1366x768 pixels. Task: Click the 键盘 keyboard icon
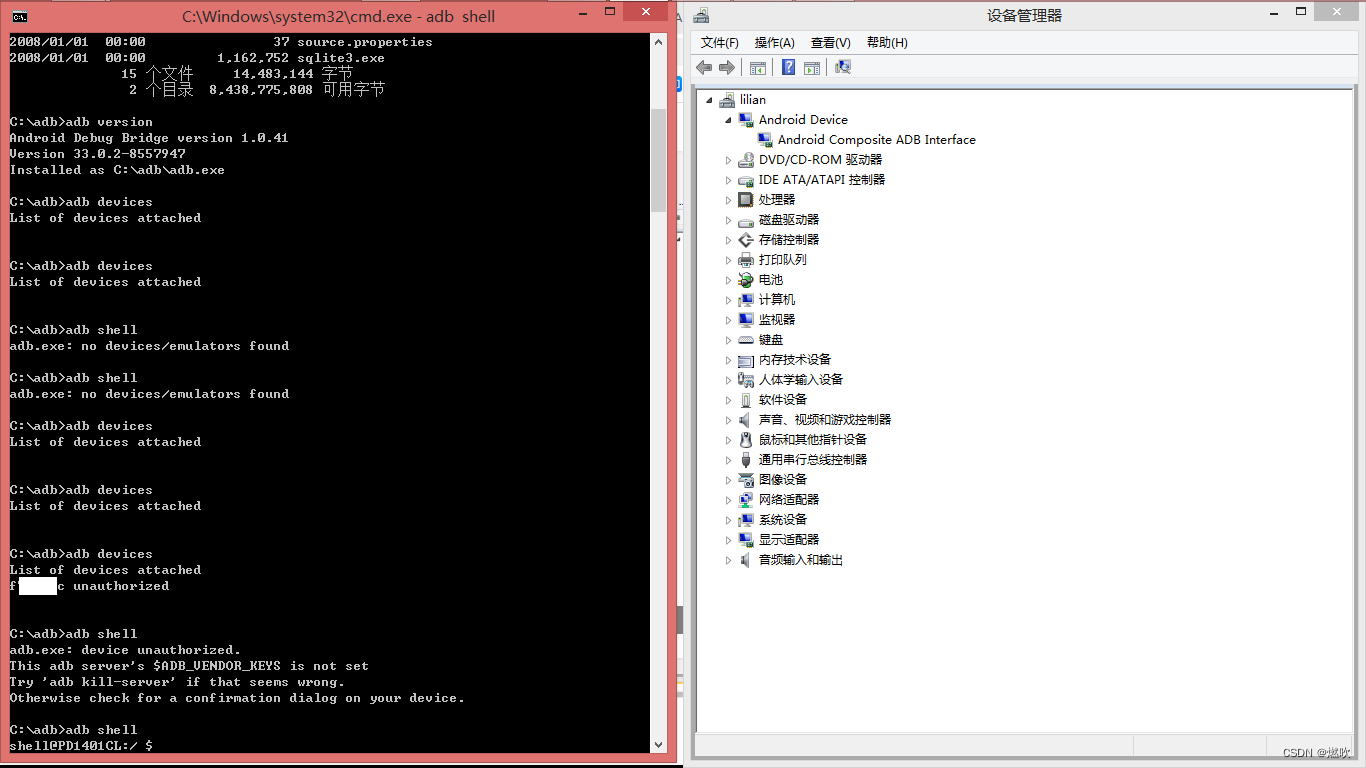click(746, 340)
